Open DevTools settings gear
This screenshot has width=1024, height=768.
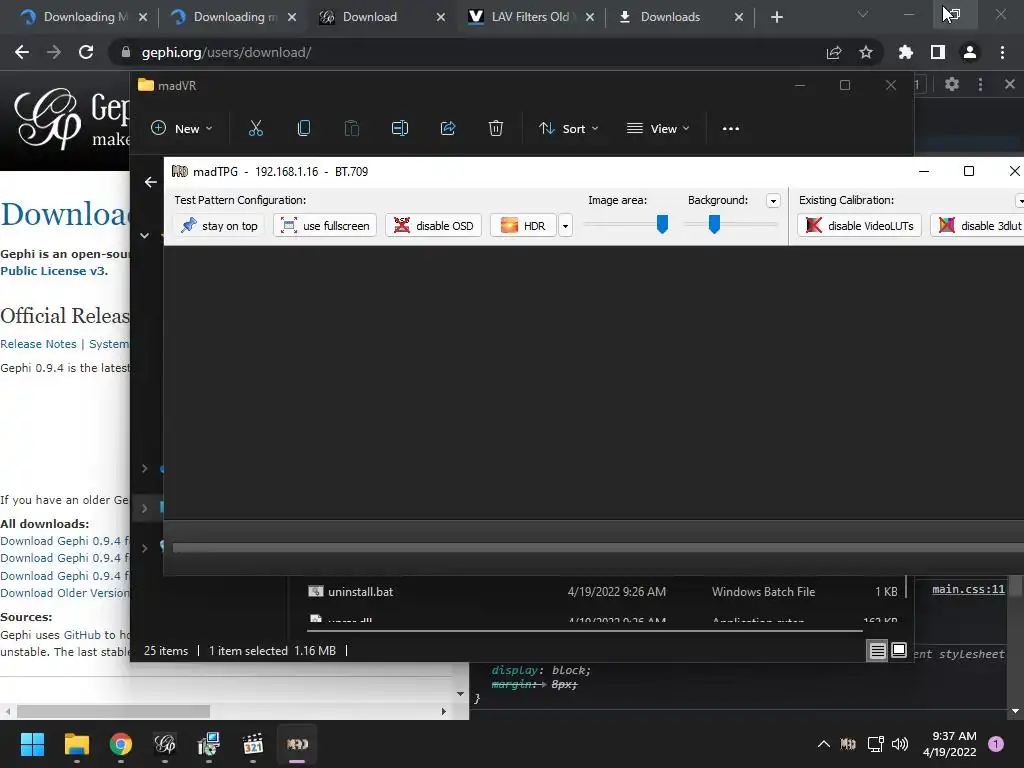click(952, 84)
